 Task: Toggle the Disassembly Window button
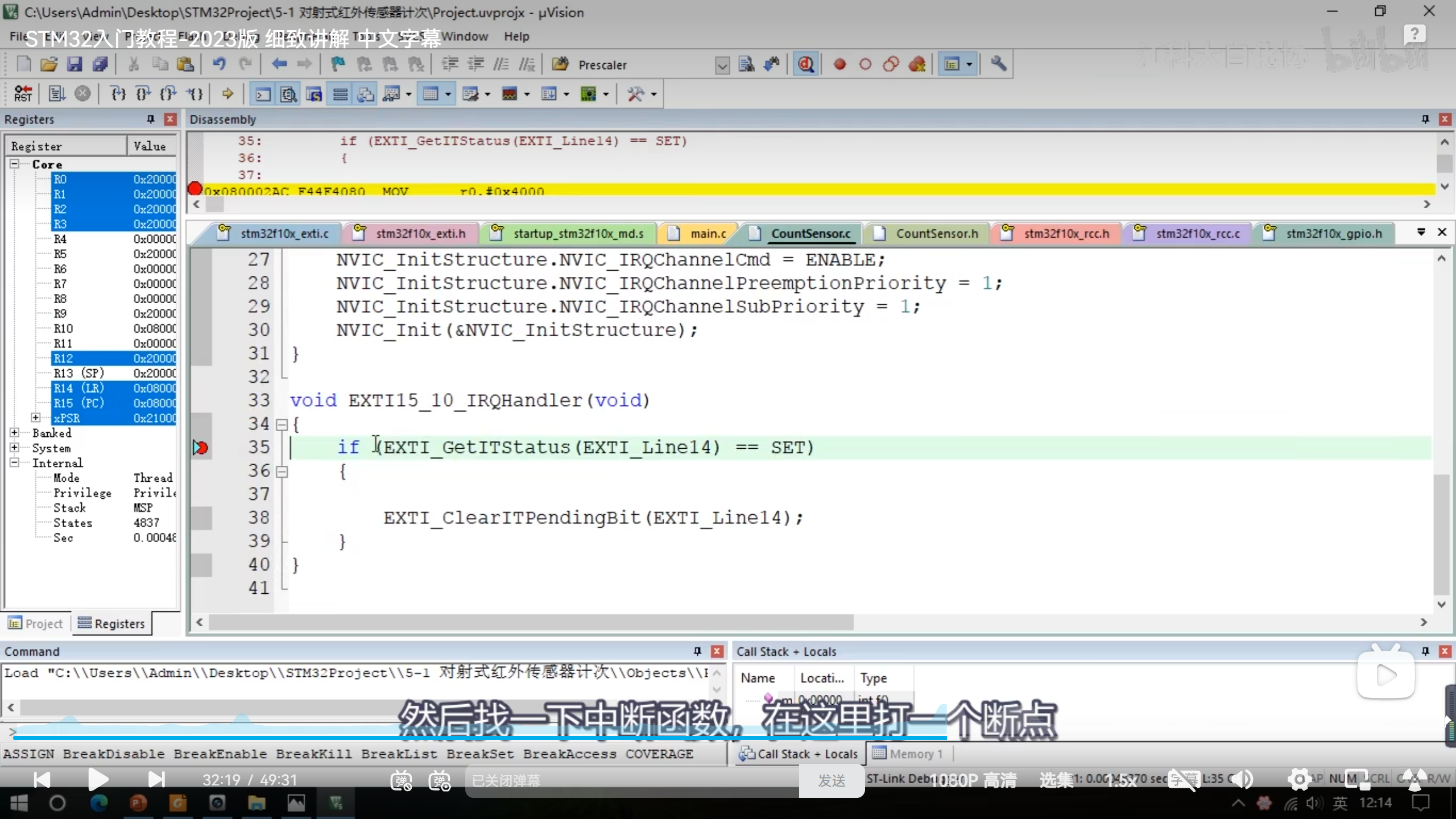(x=288, y=94)
